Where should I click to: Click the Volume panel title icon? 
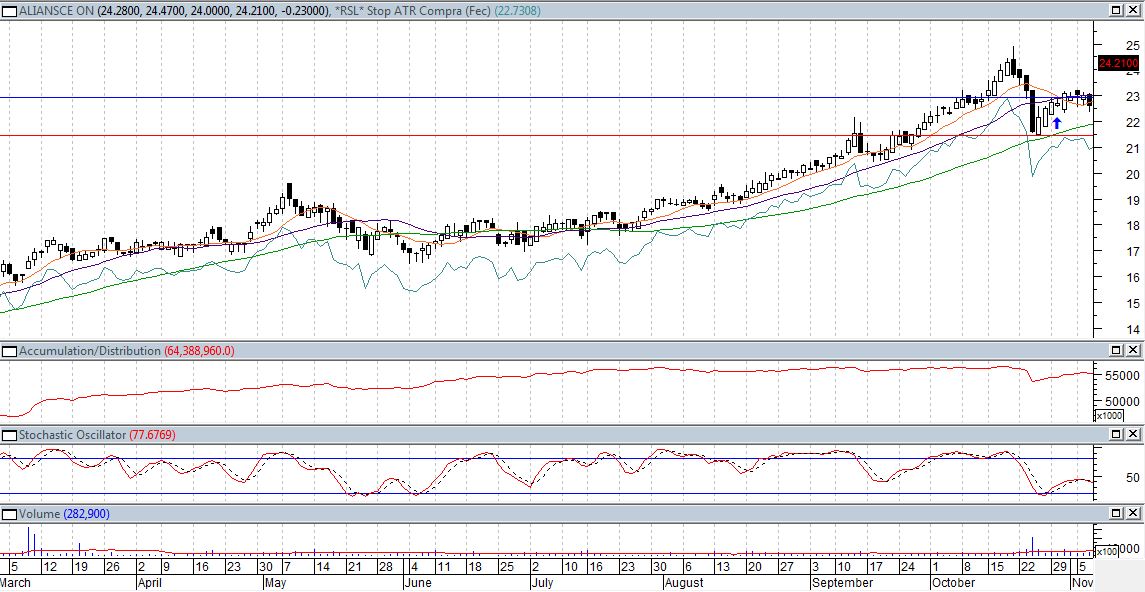pos(9,514)
